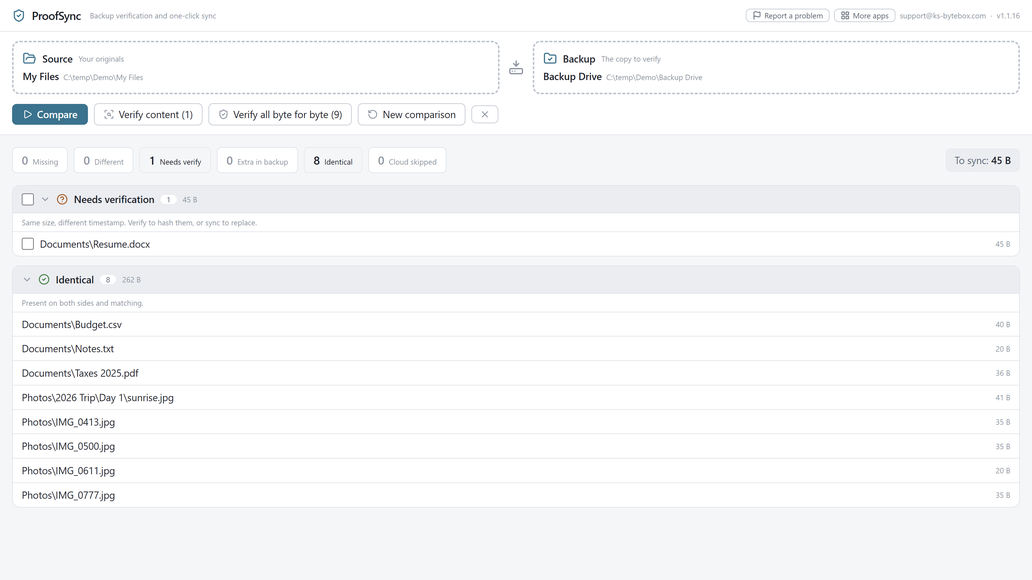Select row Documents\Notes.txt
1032x580 pixels.
coord(516,349)
